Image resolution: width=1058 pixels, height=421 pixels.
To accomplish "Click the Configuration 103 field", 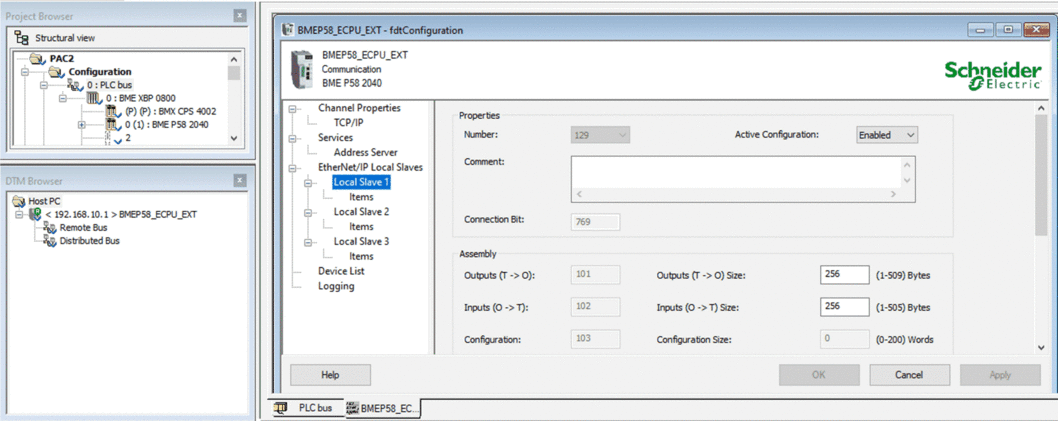I will (x=596, y=339).
